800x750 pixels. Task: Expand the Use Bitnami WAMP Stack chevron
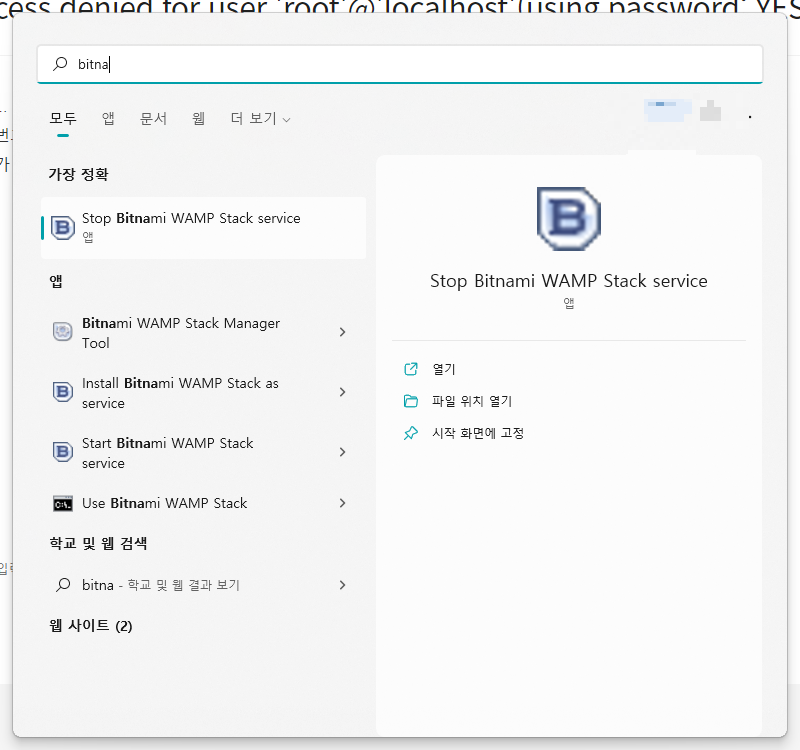[342, 503]
